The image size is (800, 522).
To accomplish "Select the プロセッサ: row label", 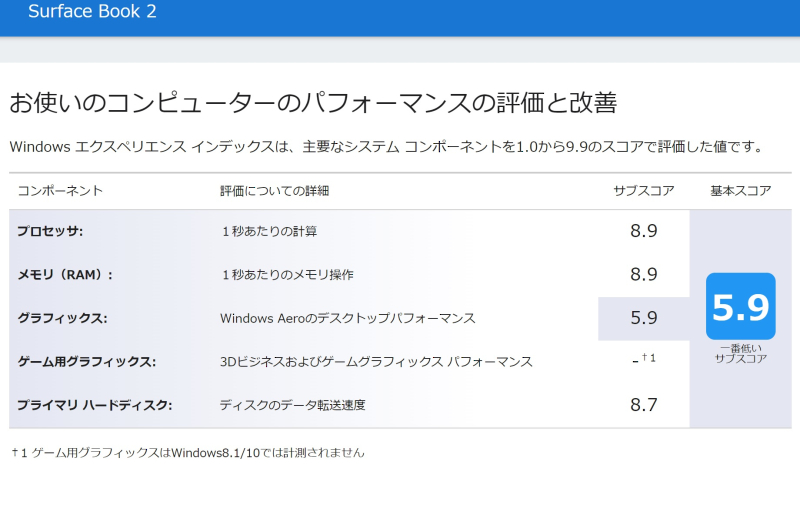I will pyautogui.click(x=50, y=231).
